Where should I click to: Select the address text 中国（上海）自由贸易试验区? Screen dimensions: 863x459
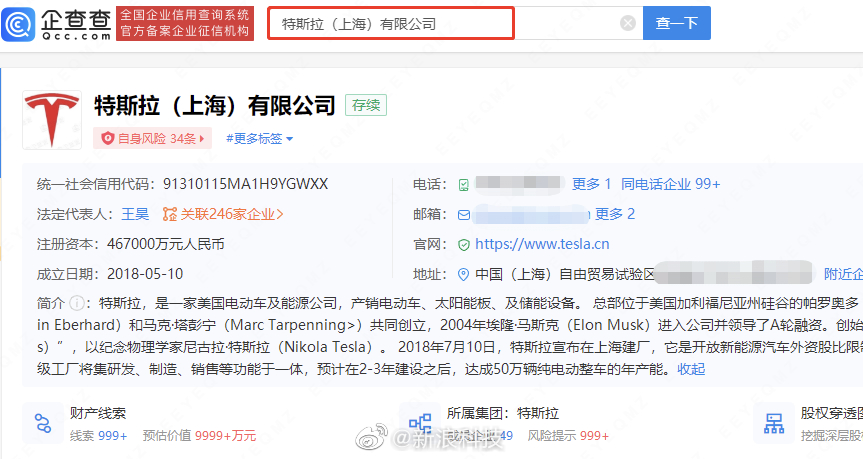[565, 274]
